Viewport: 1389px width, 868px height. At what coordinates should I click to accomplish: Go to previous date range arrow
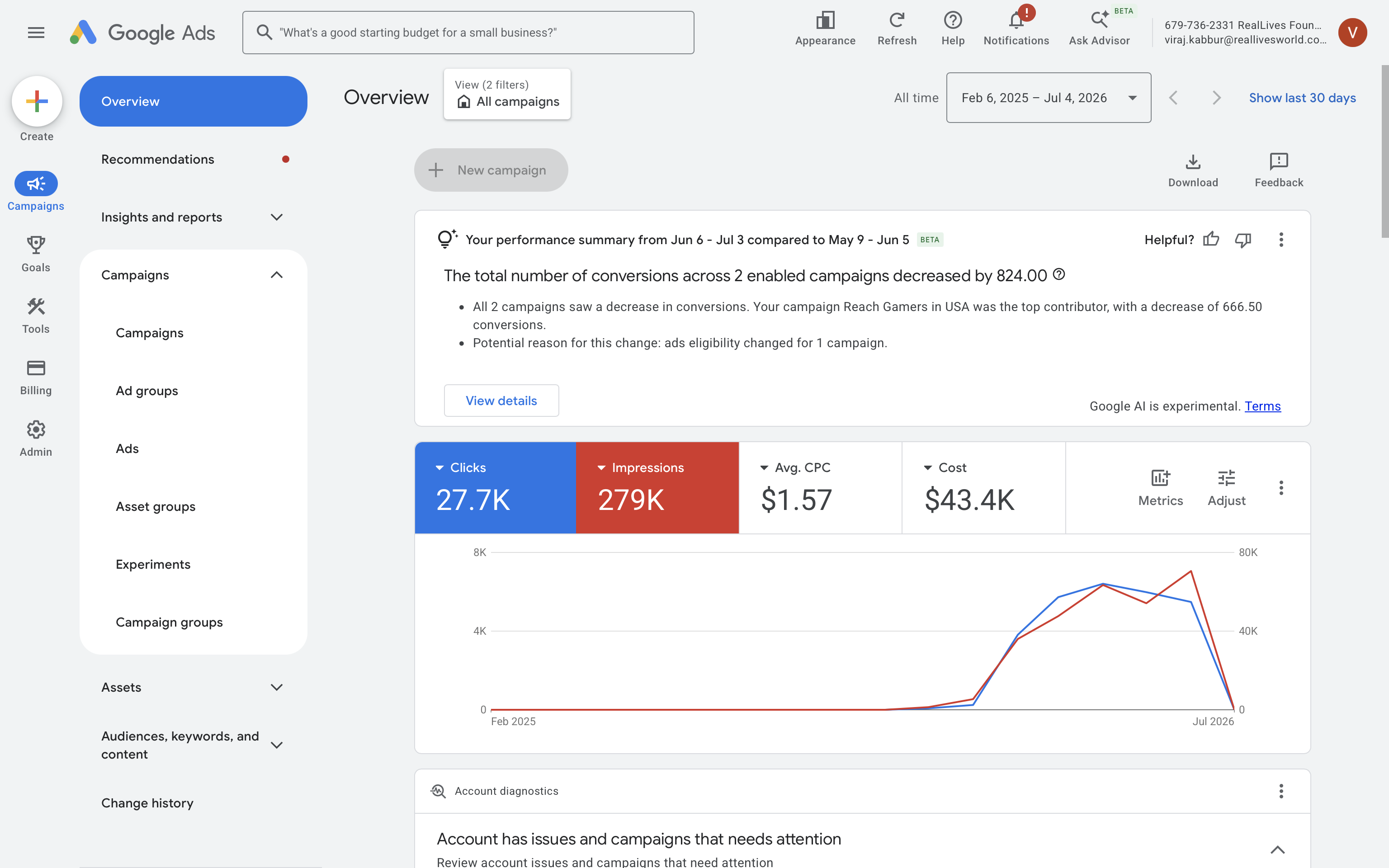[x=1173, y=98]
